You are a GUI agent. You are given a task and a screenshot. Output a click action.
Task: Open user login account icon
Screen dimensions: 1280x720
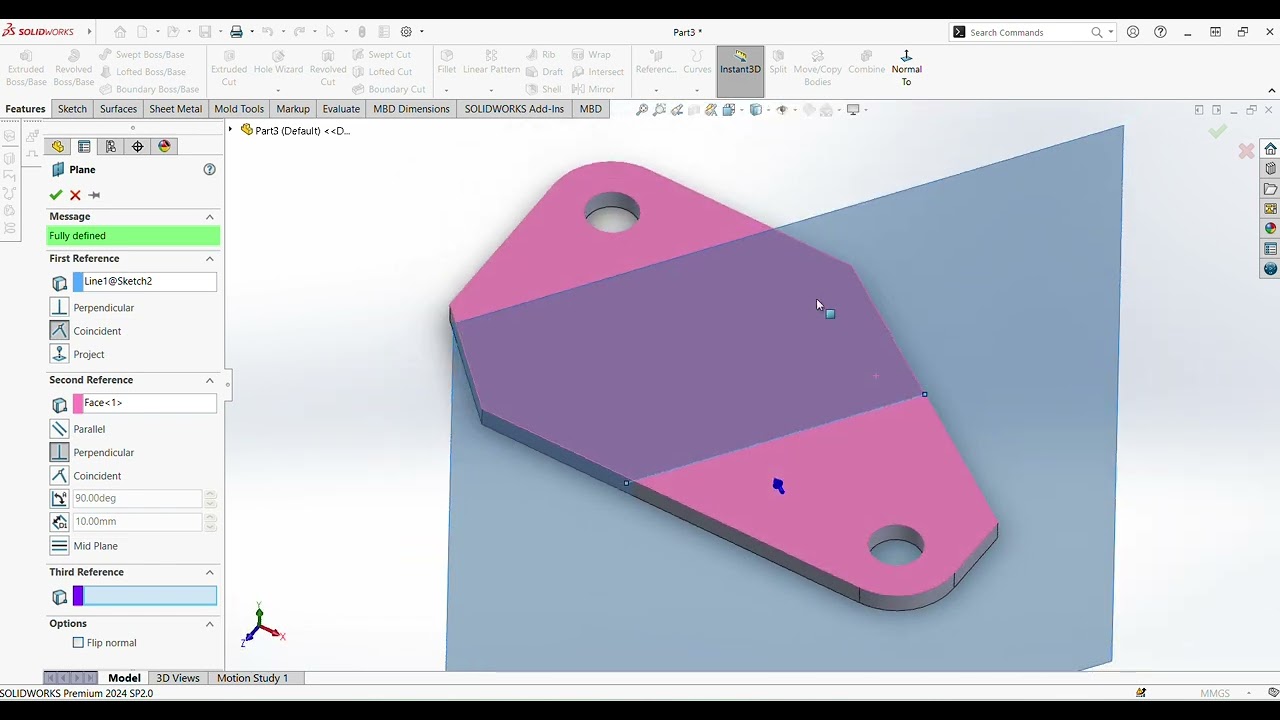point(1133,32)
